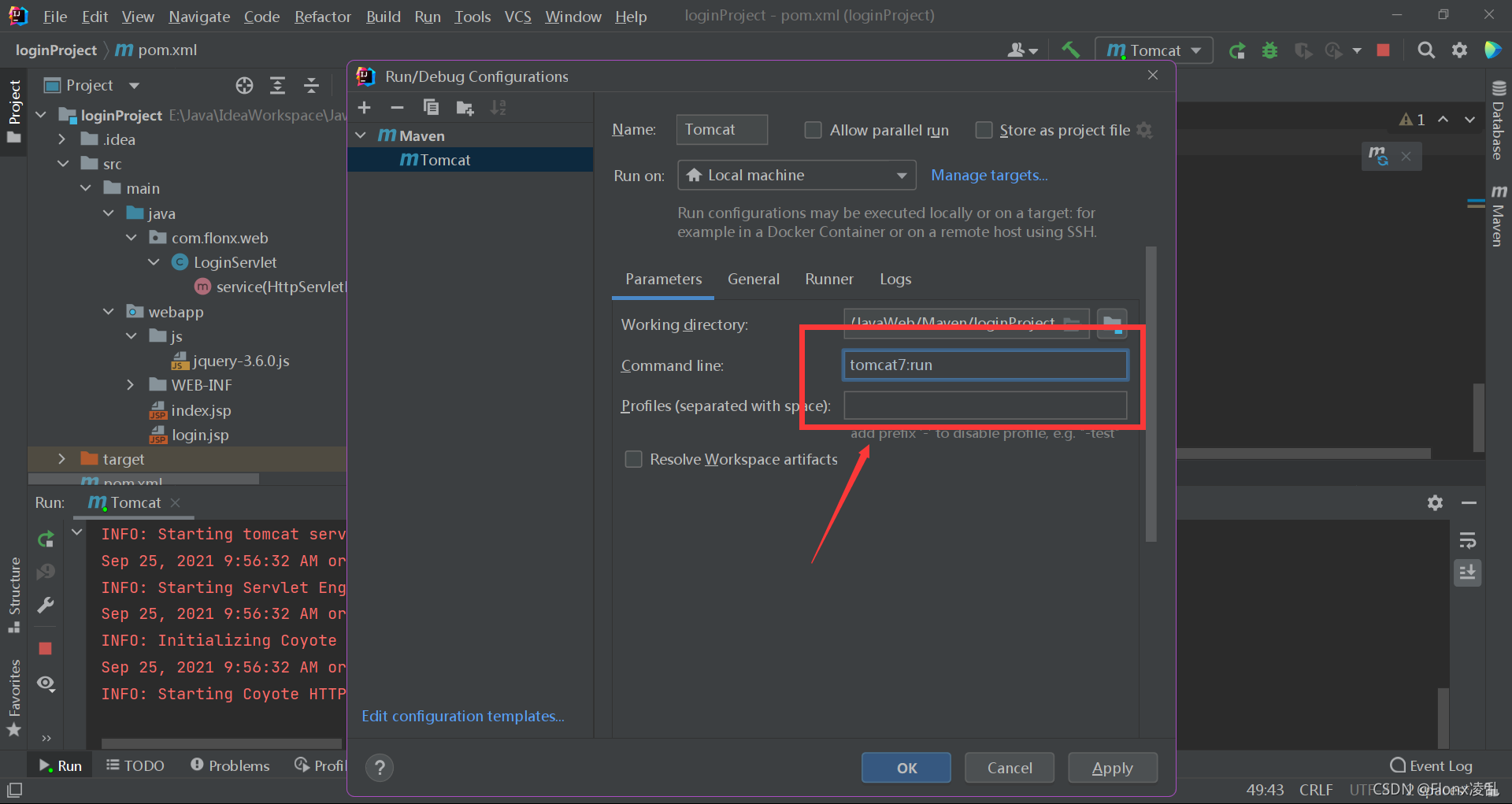Screen dimensions: 1512x804
Task: Click the Name field containing Tomcat
Action: point(721,130)
